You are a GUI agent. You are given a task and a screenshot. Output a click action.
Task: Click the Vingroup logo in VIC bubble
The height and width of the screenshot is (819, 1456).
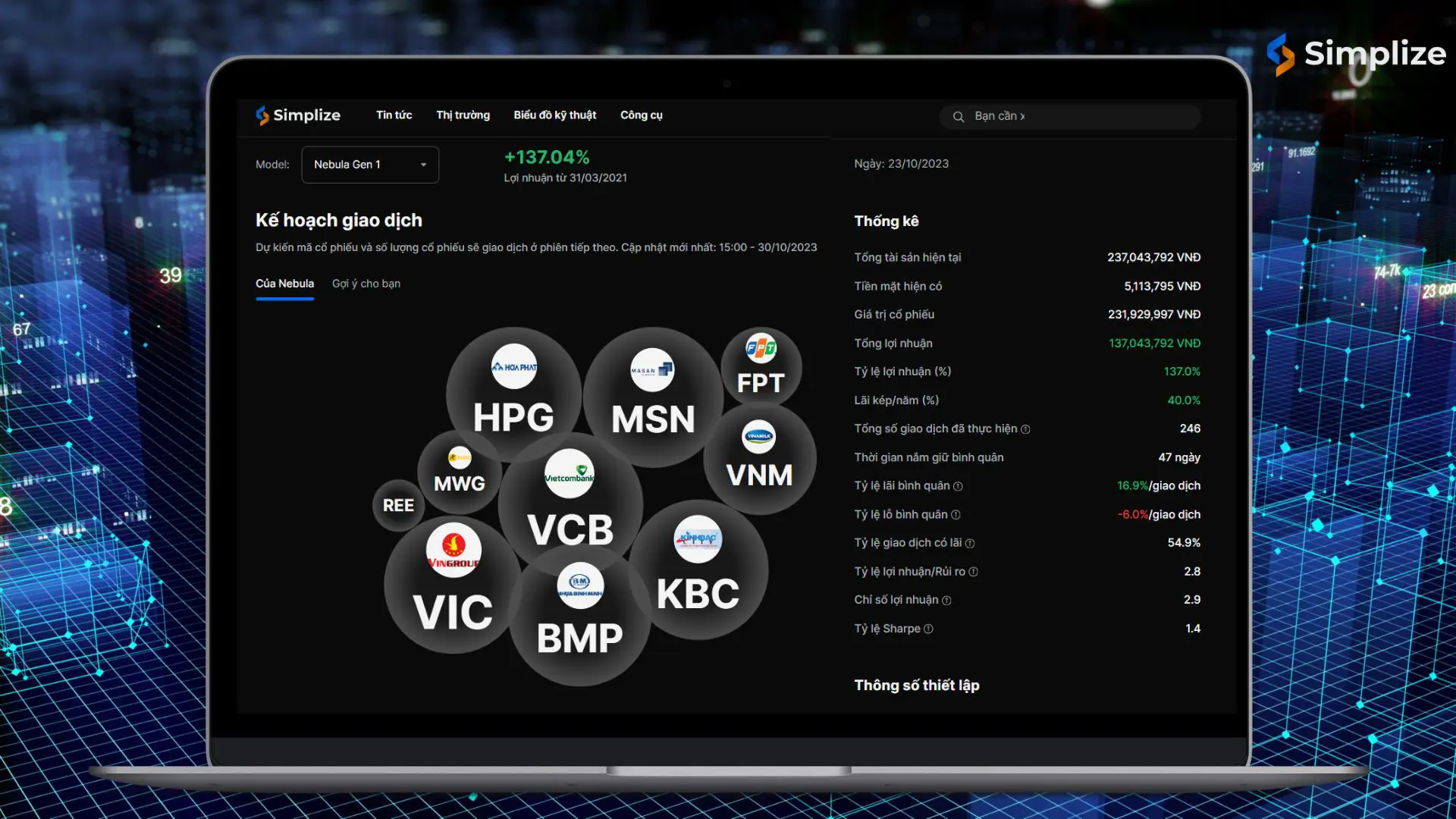click(453, 550)
